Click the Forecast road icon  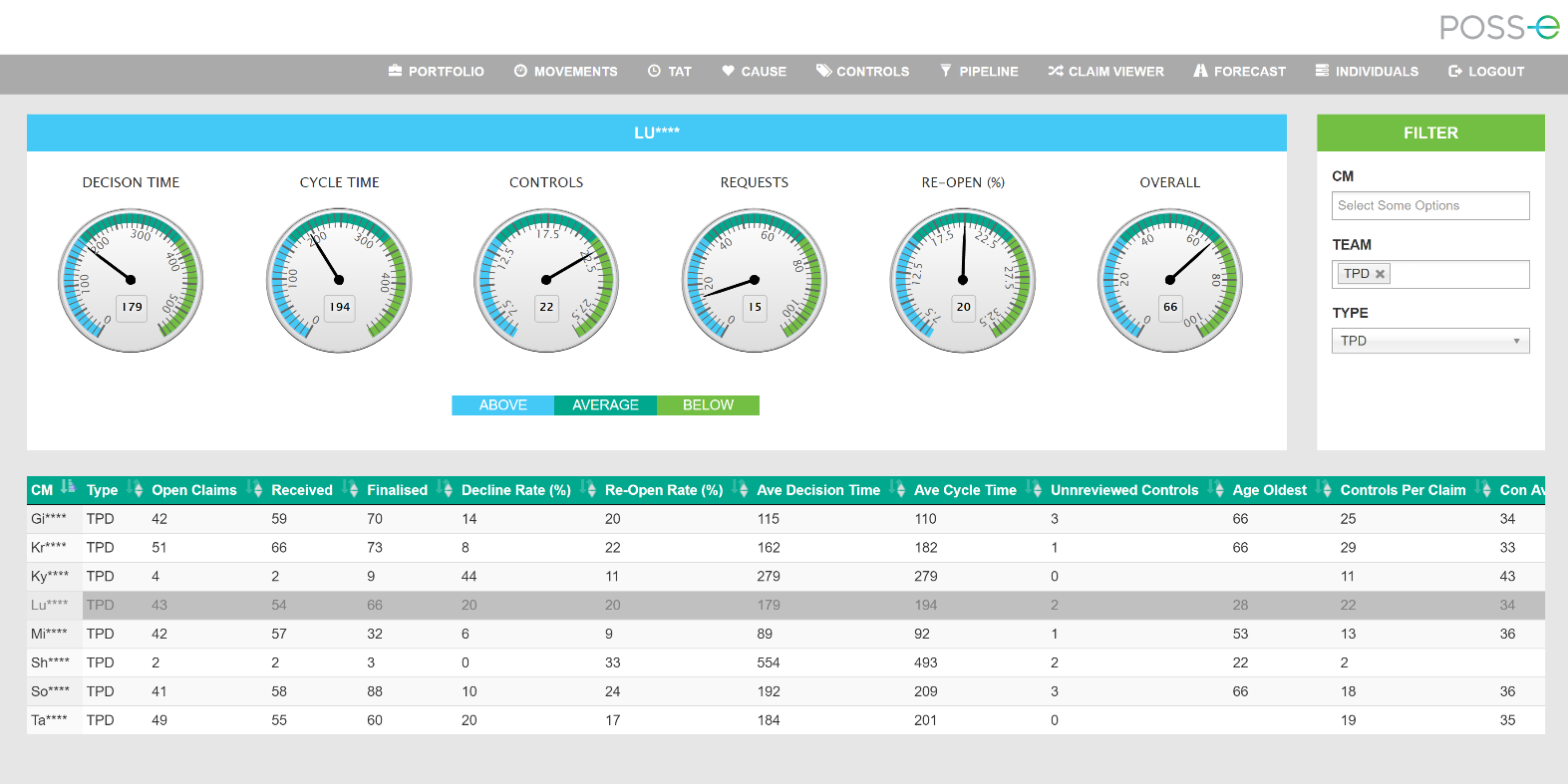tap(1200, 71)
